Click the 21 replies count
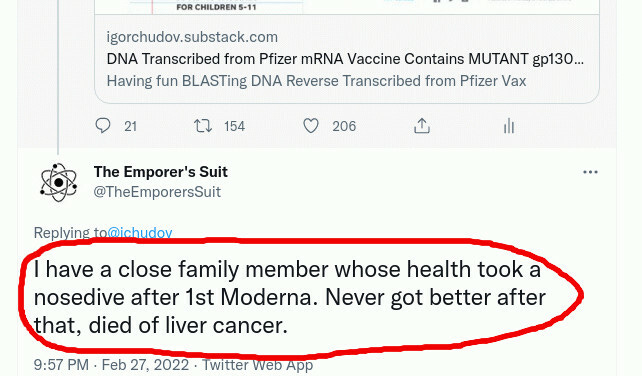 [130, 126]
